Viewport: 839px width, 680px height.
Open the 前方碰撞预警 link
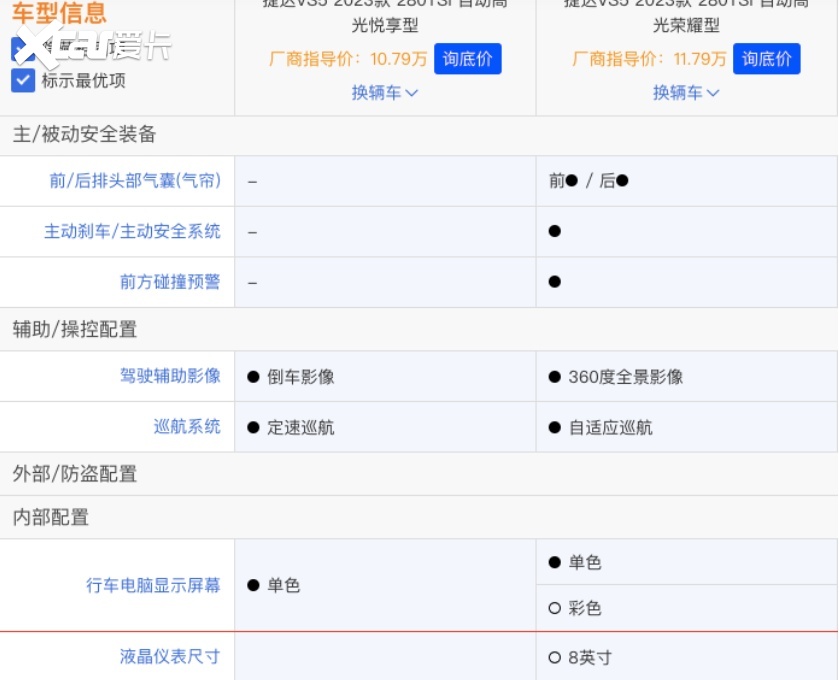pos(170,281)
